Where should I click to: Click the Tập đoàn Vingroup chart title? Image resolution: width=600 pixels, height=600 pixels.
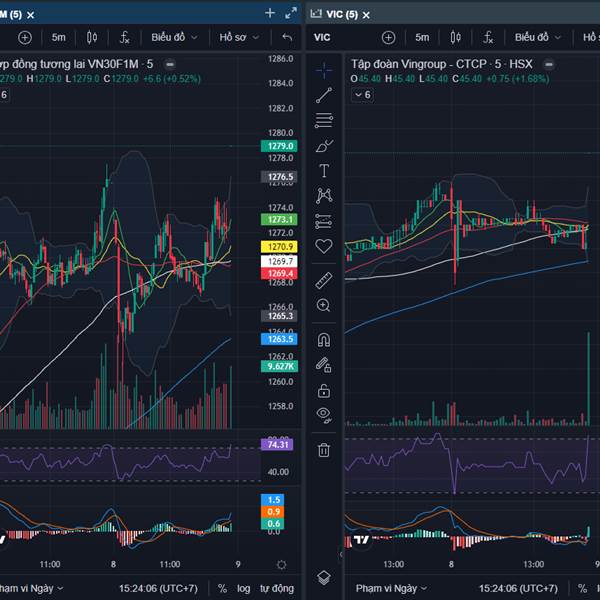pyautogui.click(x=442, y=64)
